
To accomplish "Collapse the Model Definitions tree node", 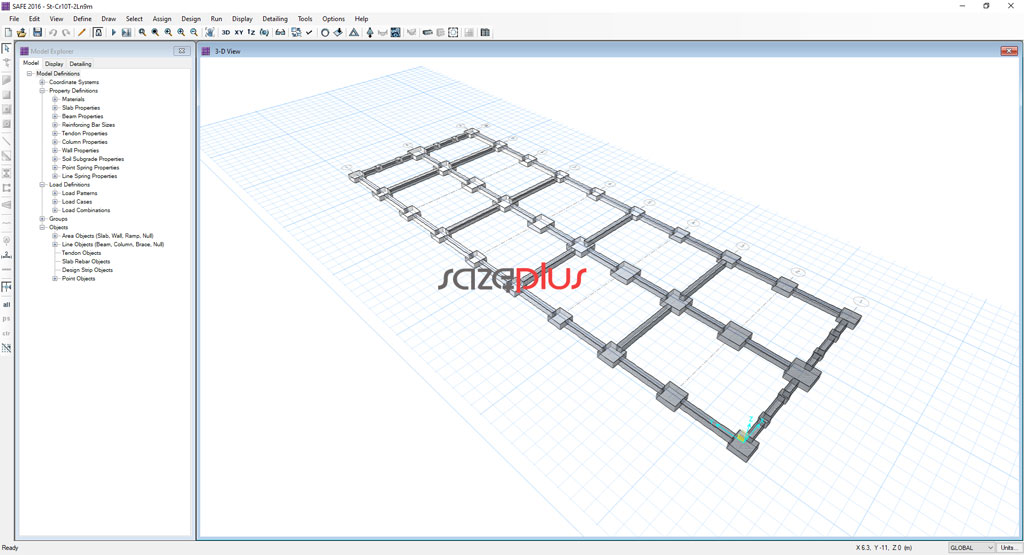I will (29, 74).
